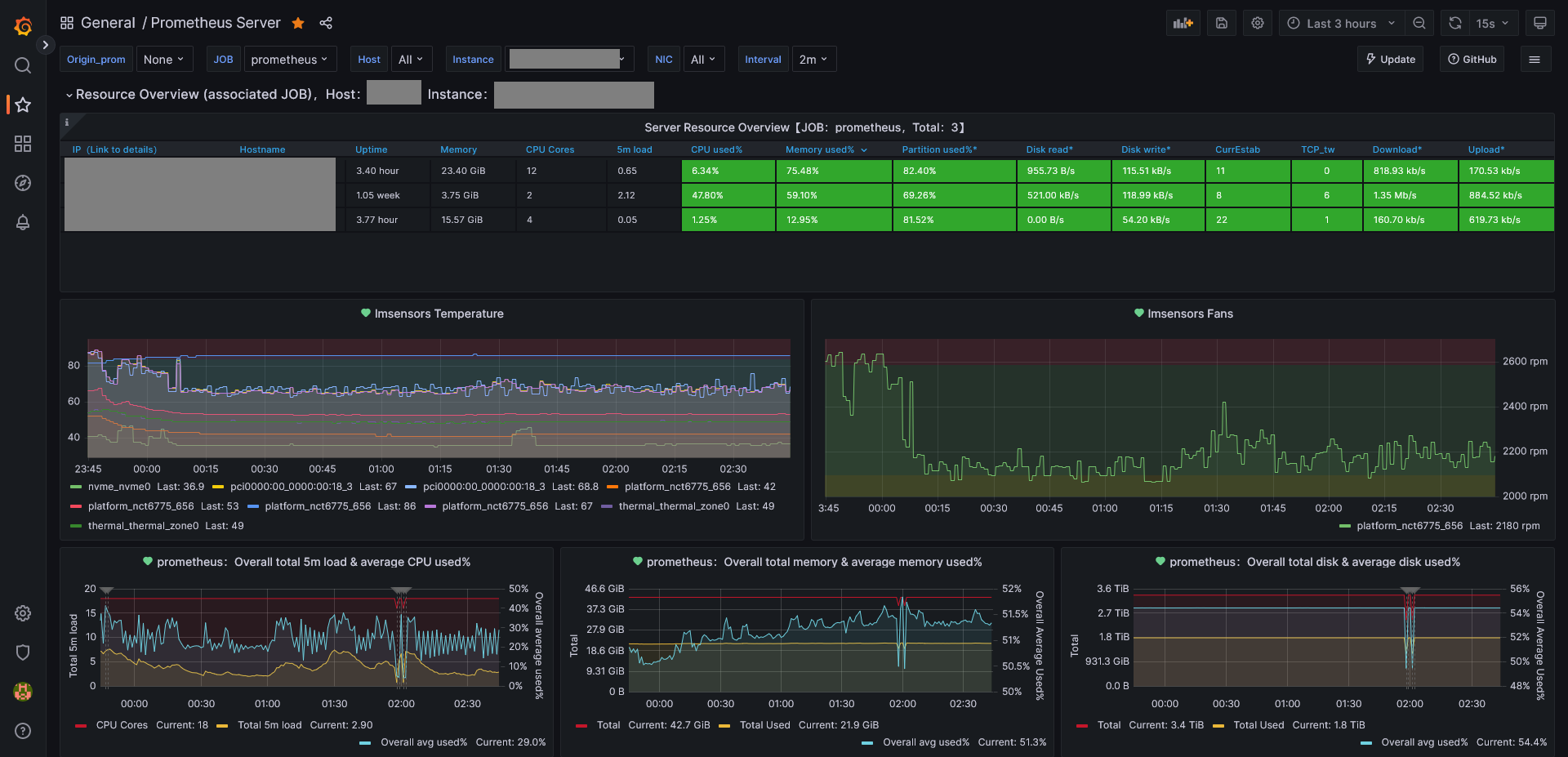Open the Explore compass icon
The height and width of the screenshot is (757, 1568).
click(x=23, y=183)
